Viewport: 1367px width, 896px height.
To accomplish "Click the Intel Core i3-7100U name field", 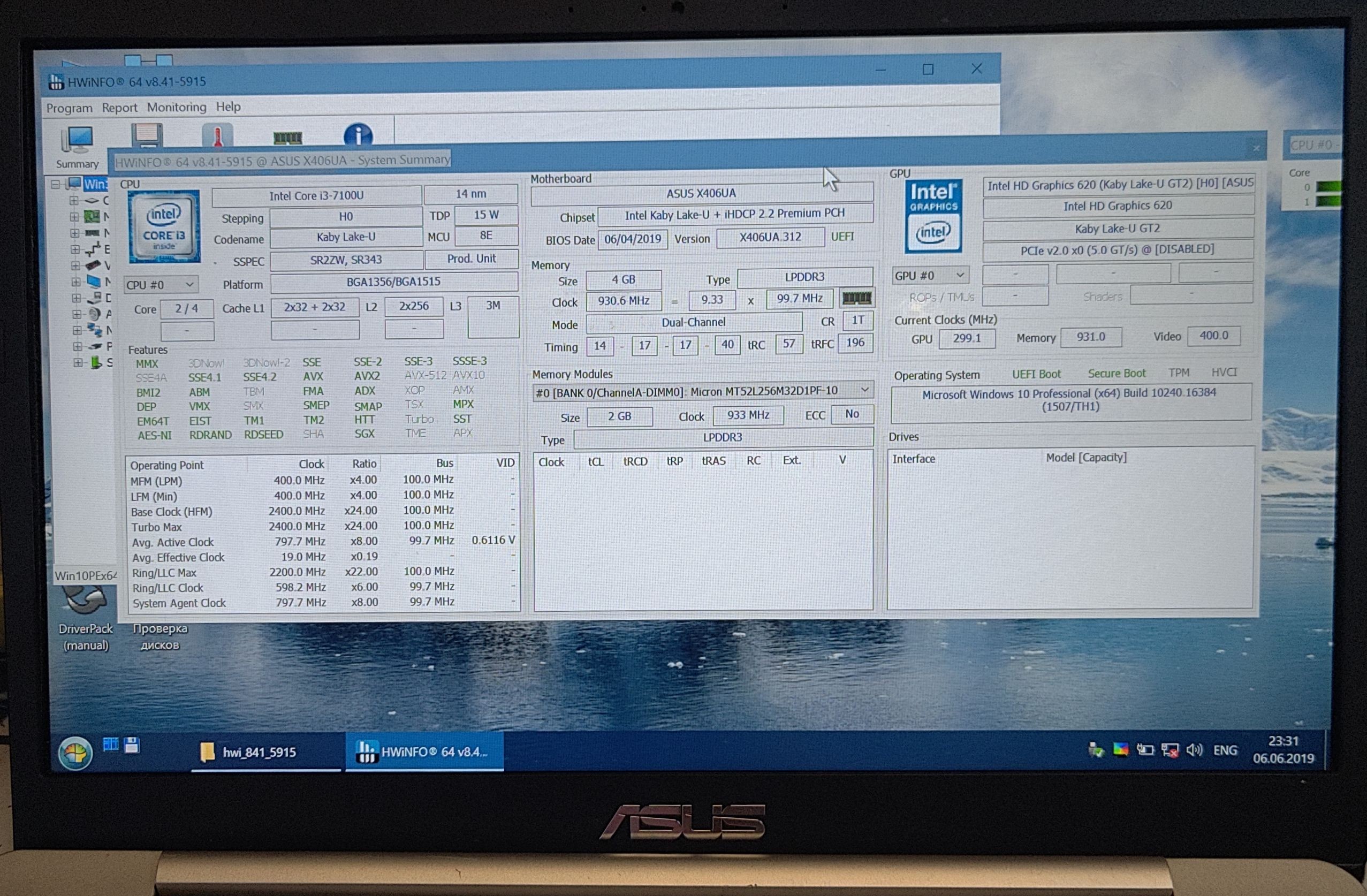I will coord(316,196).
